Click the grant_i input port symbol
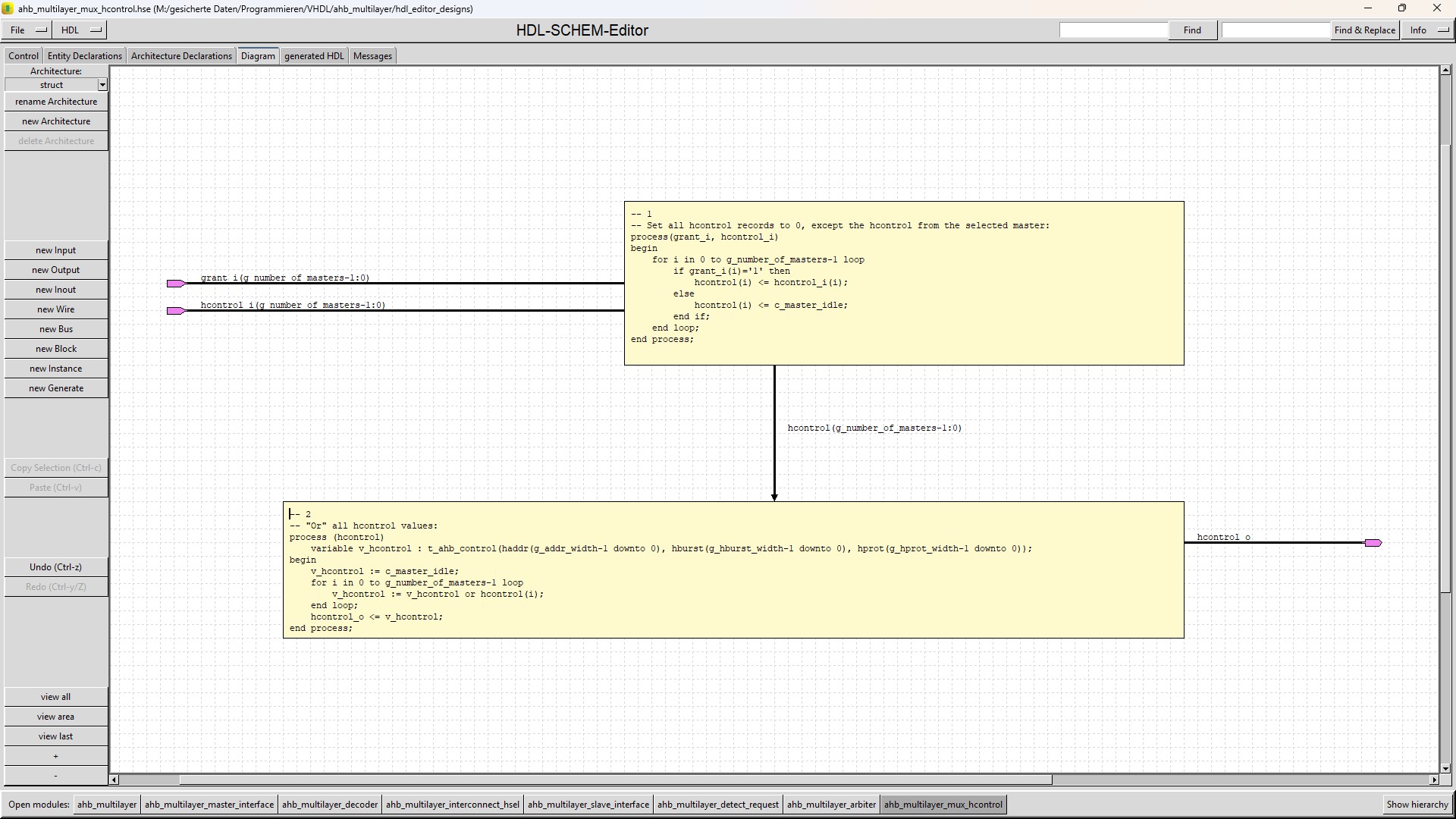The image size is (1456, 819). click(175, 284)
